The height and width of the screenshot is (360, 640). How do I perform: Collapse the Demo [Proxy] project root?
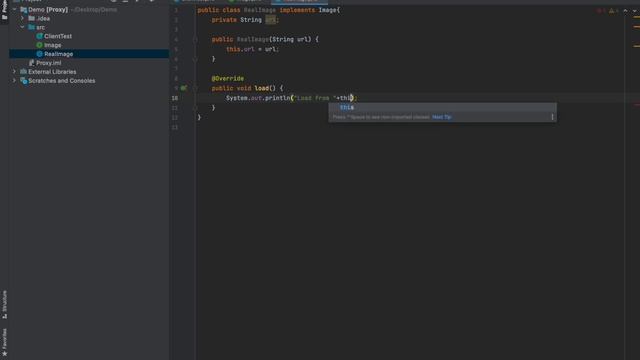(x=15, y=9)
